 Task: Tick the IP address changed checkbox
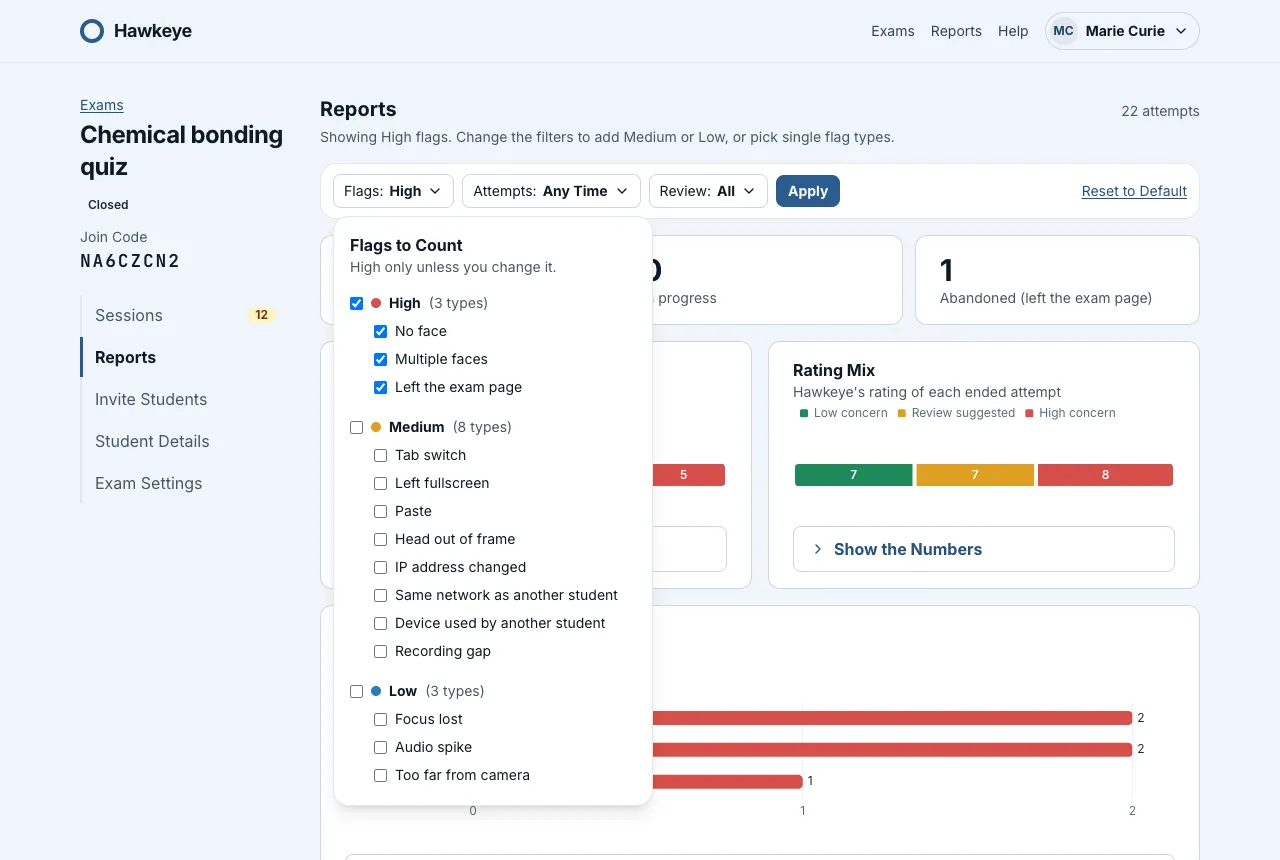coord(381,567)
